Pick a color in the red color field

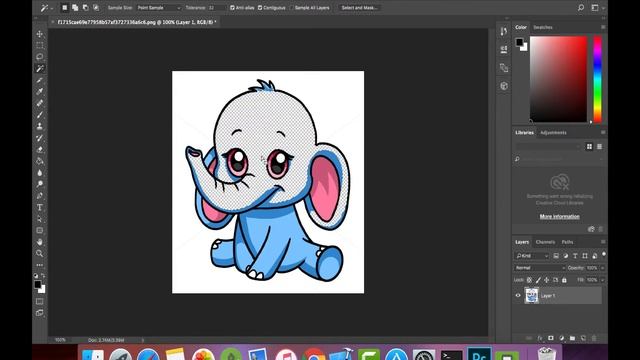558,79
